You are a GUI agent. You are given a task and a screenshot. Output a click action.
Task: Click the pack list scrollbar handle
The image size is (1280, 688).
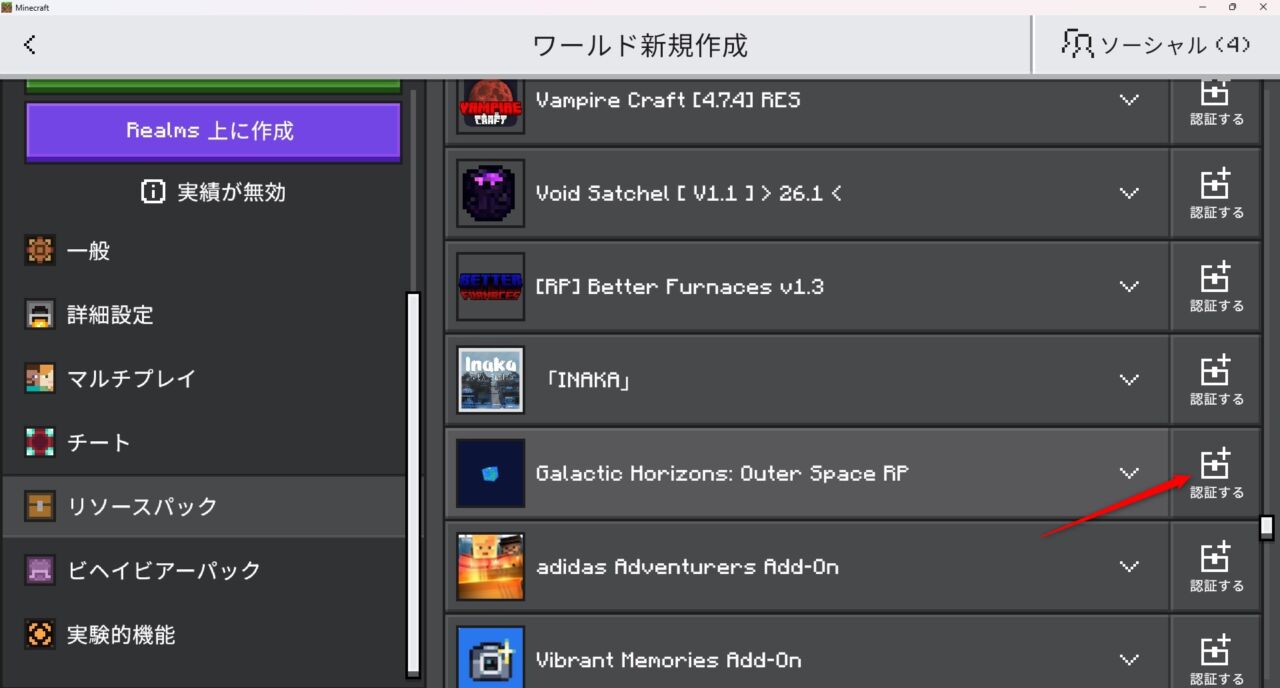[1267, 527]
